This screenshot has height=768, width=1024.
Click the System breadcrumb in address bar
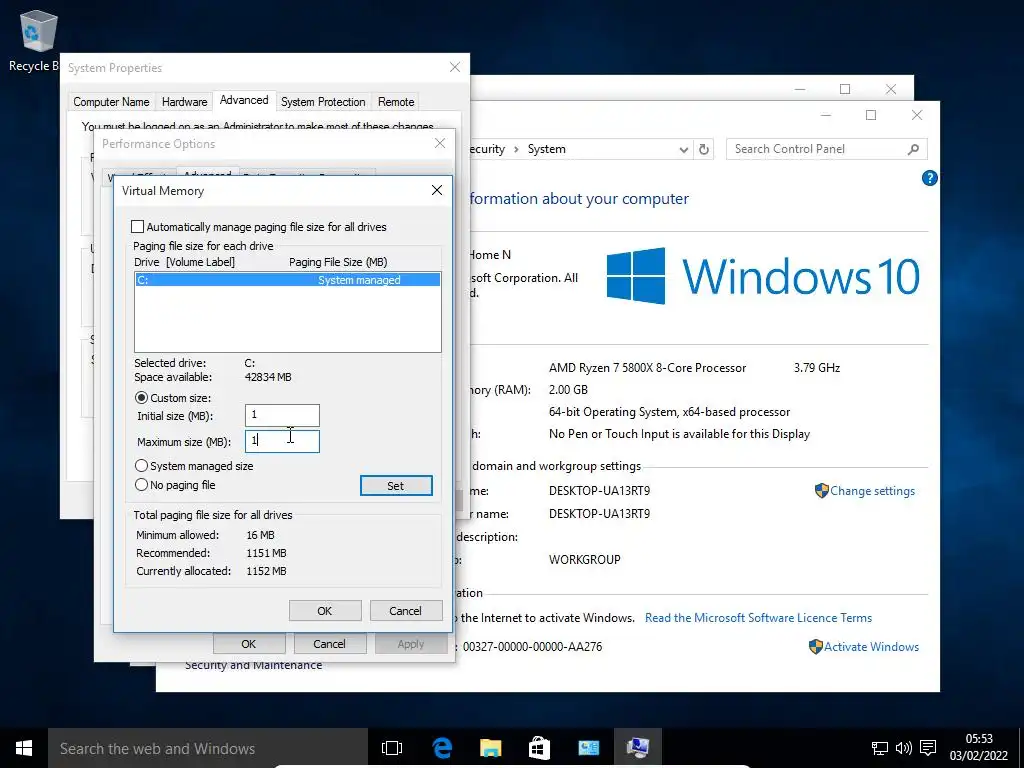[547, 149]
